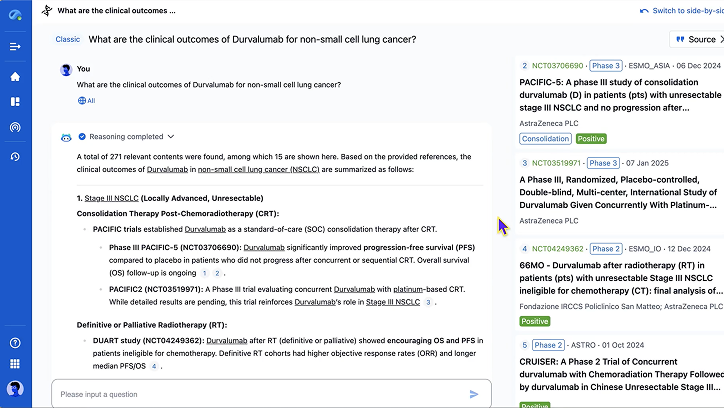Click the chat title 'What are the clinical outcomes ...'
This screenshot has height=408, width=724.
(116, 11)
